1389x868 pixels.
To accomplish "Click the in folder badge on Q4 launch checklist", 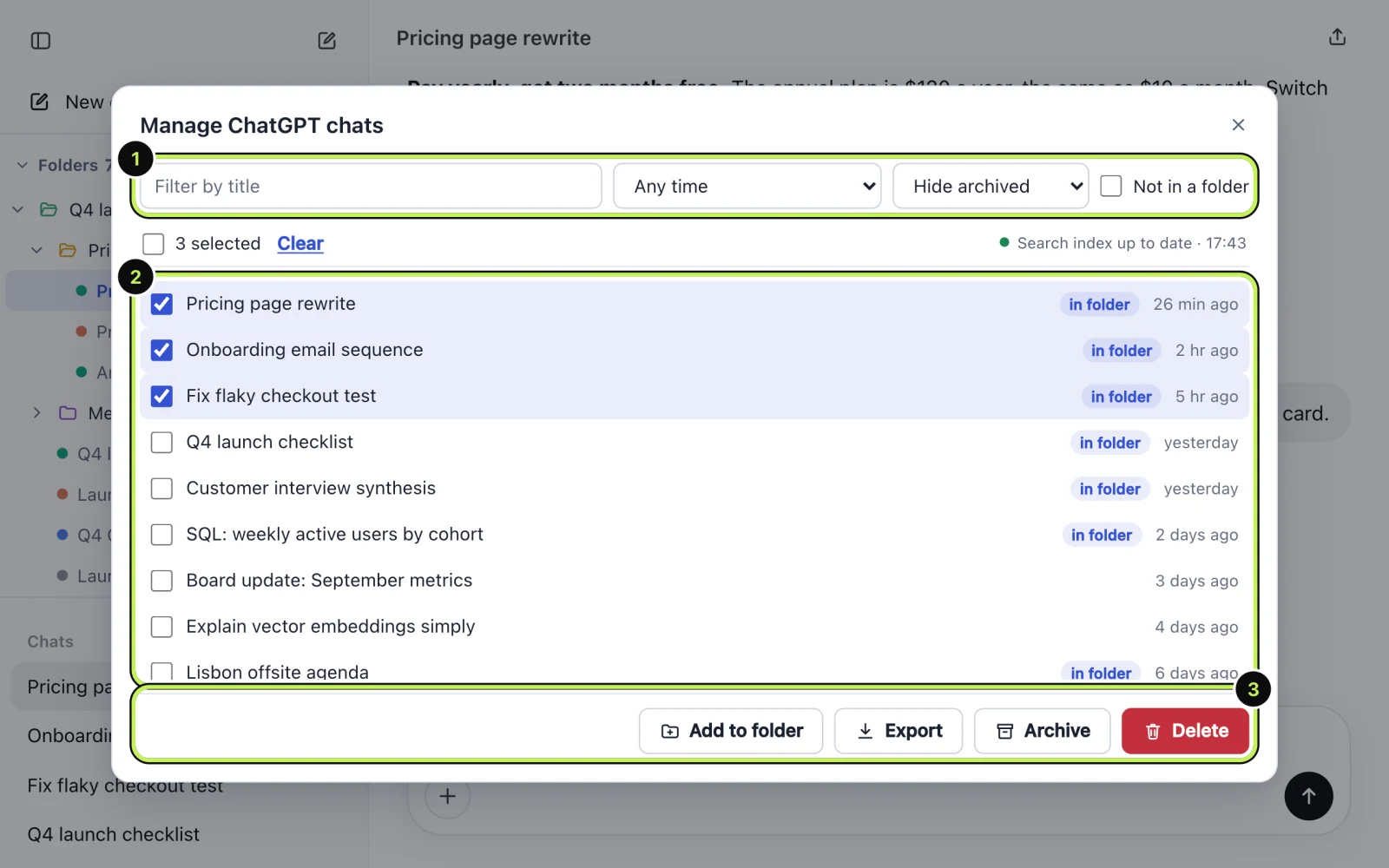I will tap(1109, 443).
